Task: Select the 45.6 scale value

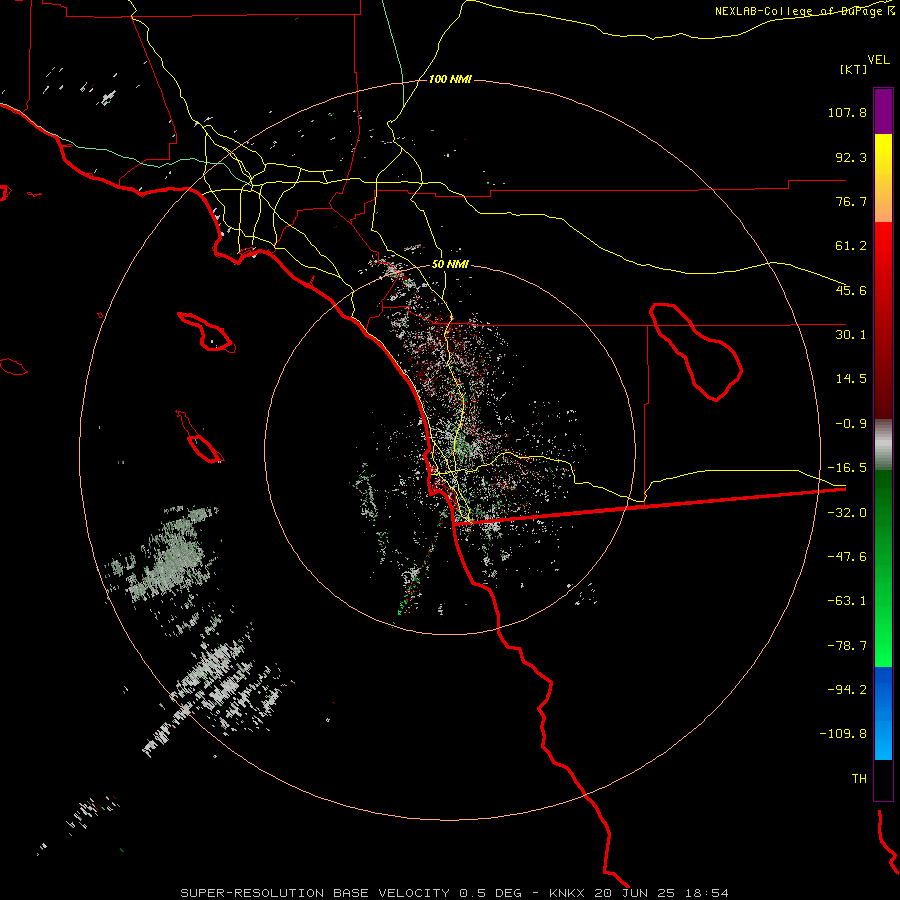Action: (851, 290)
